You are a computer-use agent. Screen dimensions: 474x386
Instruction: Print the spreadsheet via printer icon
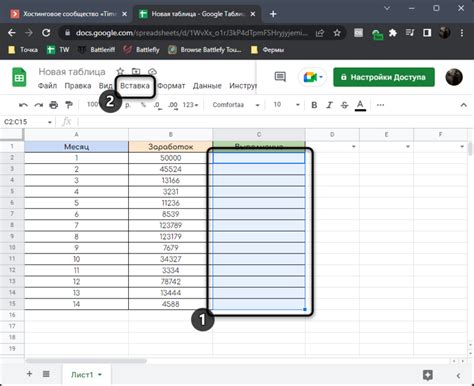click(x=54, y=105)
